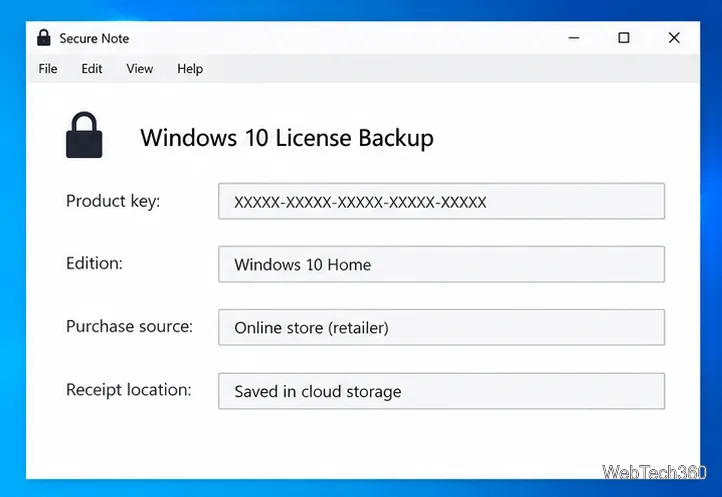This screenshot has width=722, height=497.
Task: Click the 'Windows 10 License Backup' heading
Action: (287, 138)
